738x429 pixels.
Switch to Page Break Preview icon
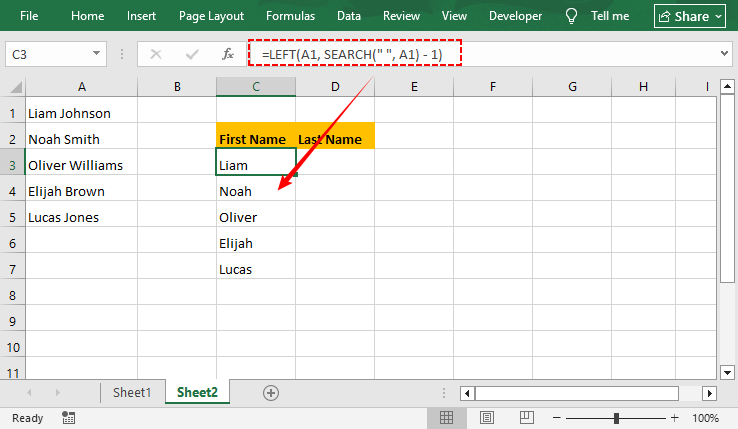click(x=527, y=417)
